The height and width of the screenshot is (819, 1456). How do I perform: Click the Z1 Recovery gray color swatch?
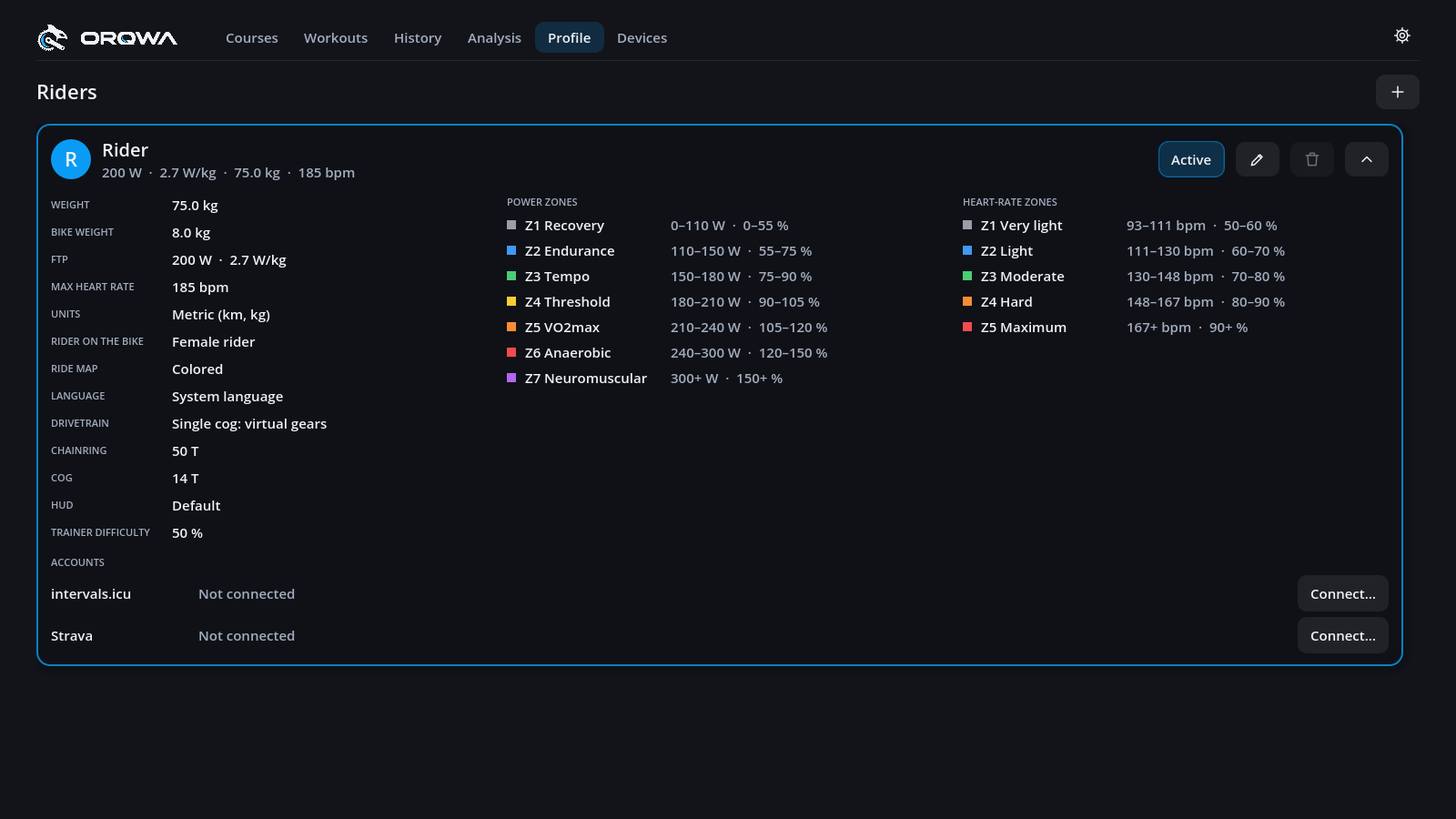click(x=511, y=225)
